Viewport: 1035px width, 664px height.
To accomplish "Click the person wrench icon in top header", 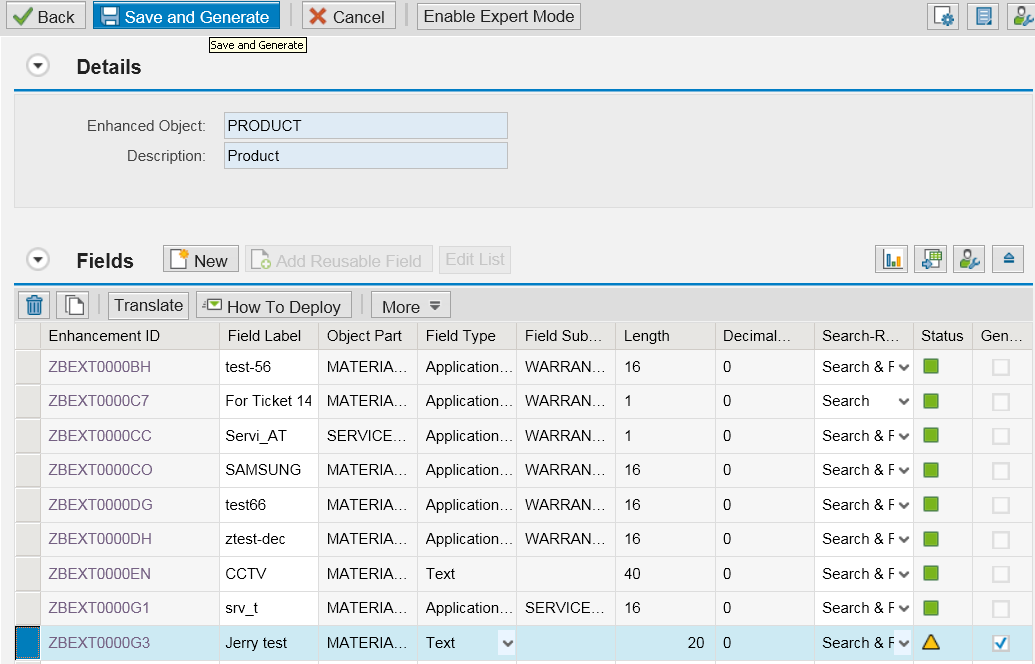I will [1022, 17].
